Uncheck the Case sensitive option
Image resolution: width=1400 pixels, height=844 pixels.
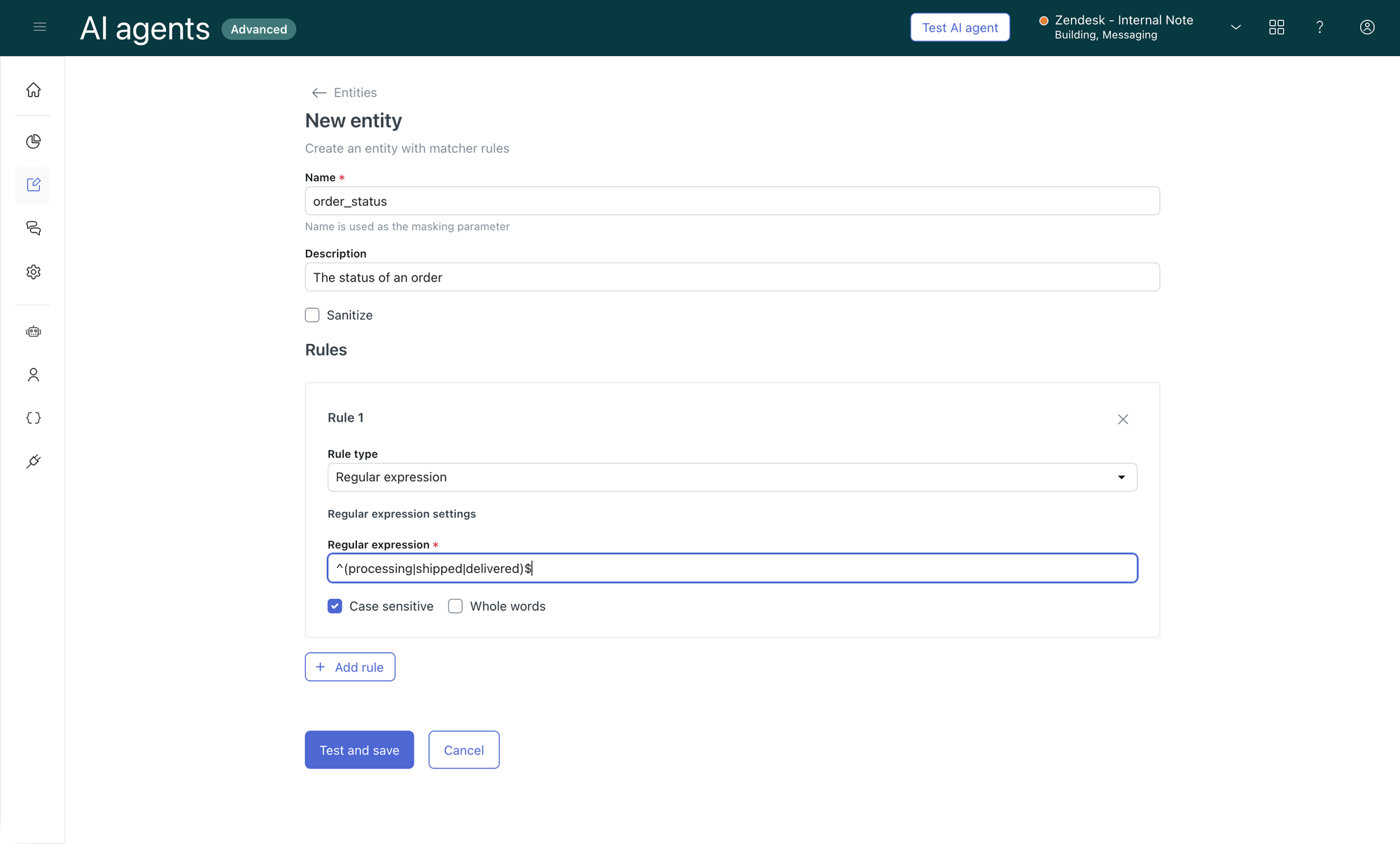[335, 607]
